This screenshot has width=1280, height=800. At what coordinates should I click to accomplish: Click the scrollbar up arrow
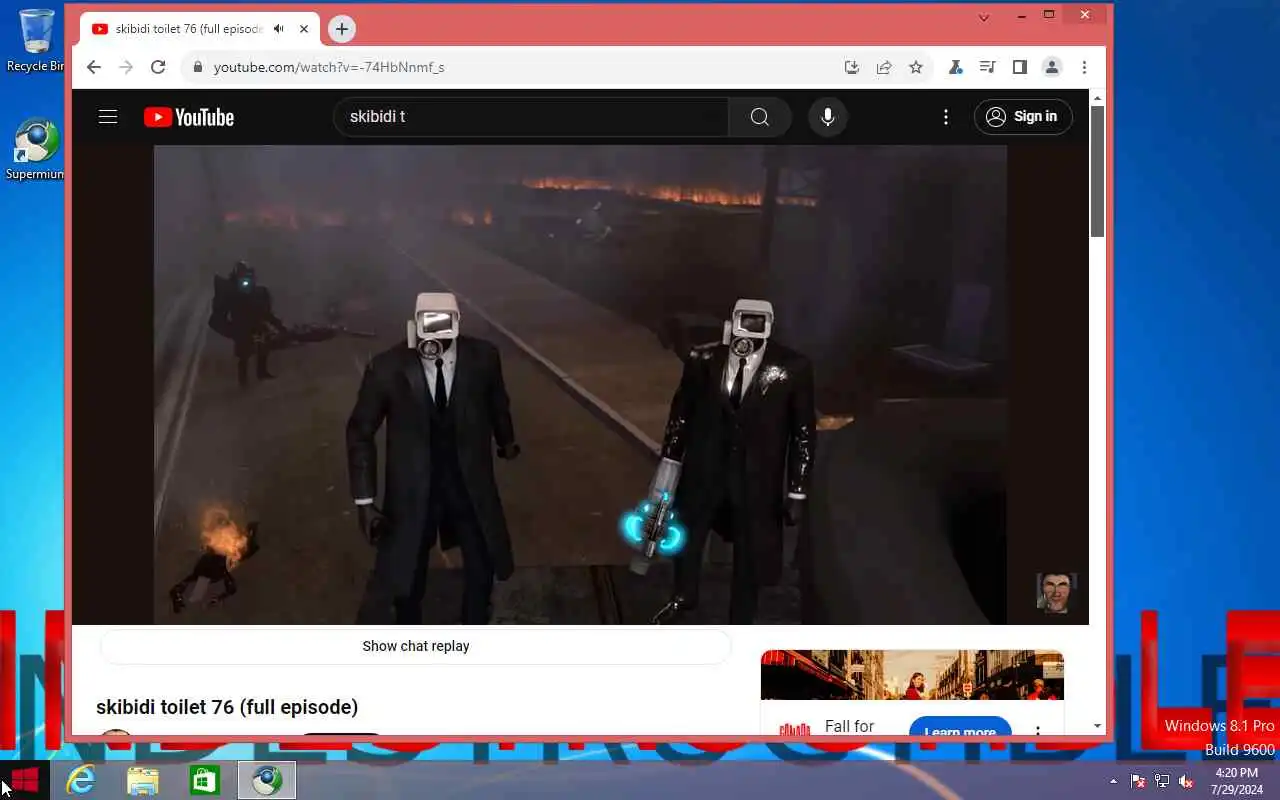1097,98
